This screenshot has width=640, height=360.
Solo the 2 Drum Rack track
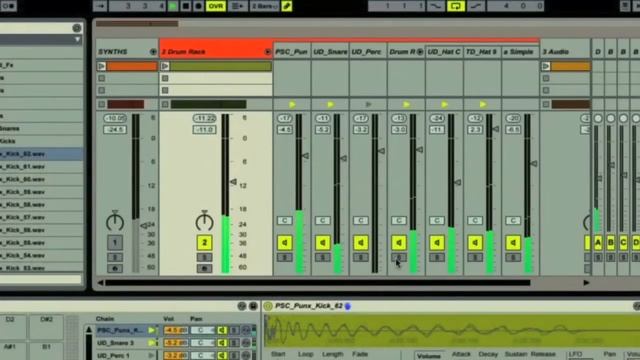[204, 257]
